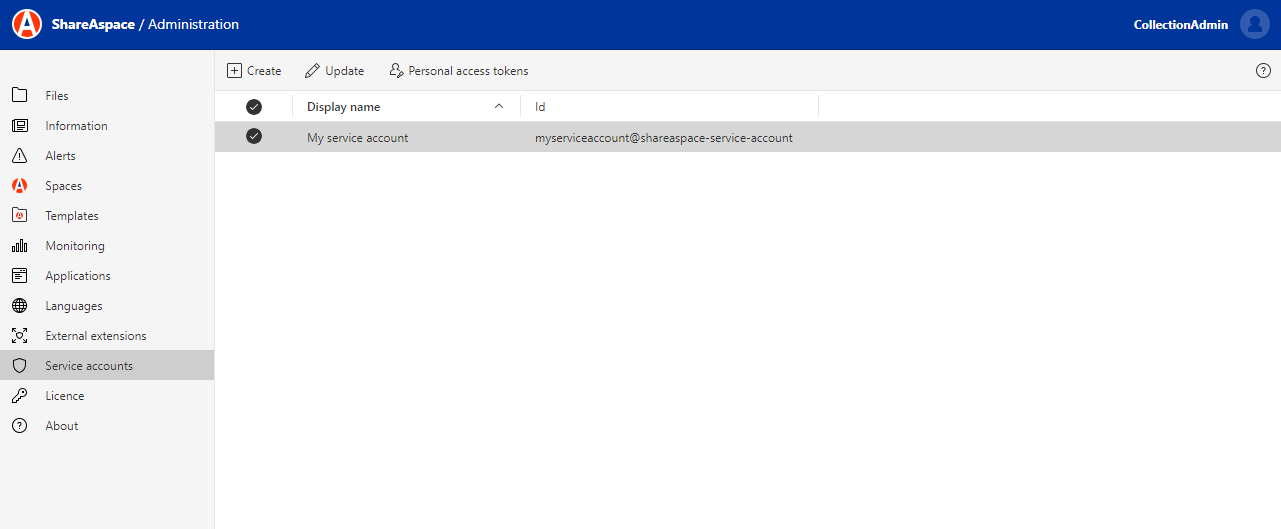
Task: Click the Templates folder icon
Action: click(x=19, y=216)
